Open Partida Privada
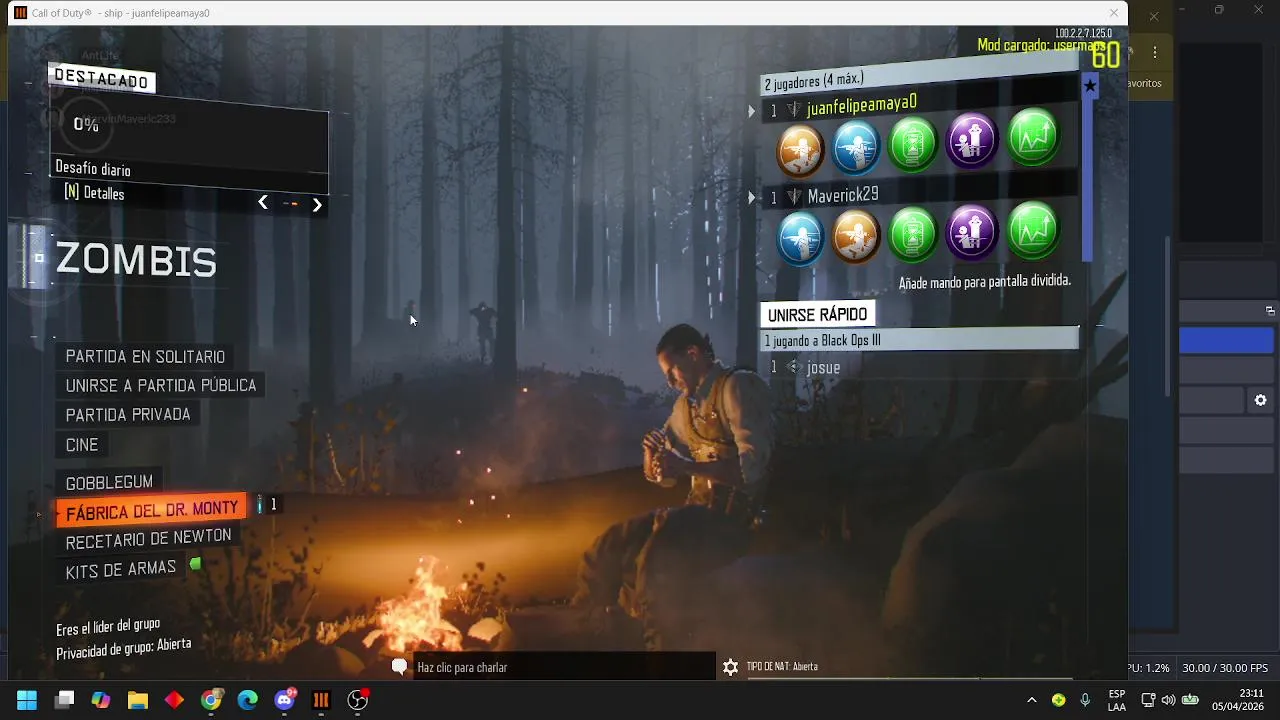1280x720 pixels. coord(128,414)
